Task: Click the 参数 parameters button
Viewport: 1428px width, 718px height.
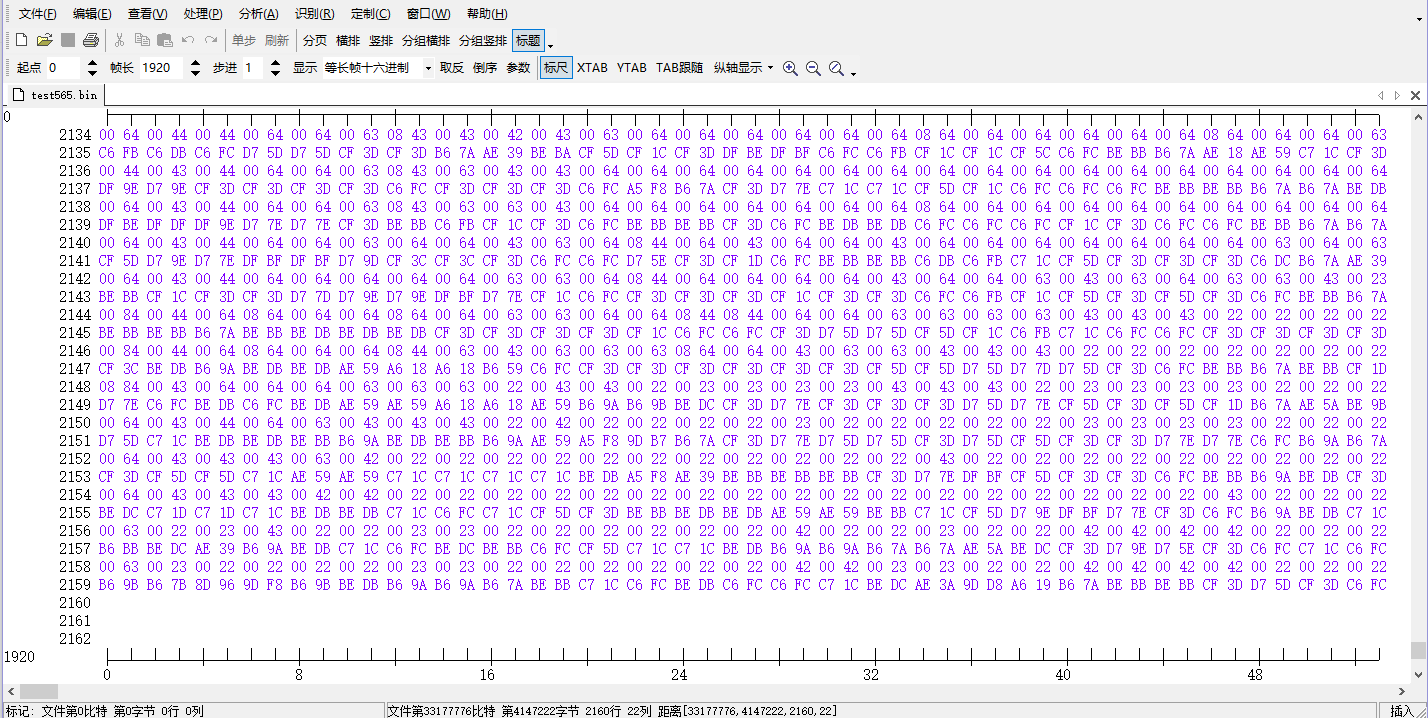Action: click(516, 68)
